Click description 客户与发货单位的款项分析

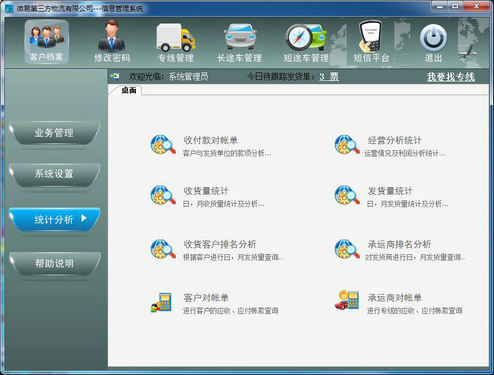point(227,153)
